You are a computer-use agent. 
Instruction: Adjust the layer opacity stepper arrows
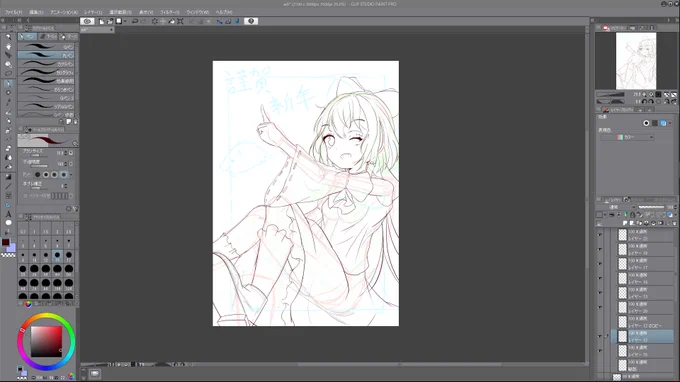[x=676, y=207]
